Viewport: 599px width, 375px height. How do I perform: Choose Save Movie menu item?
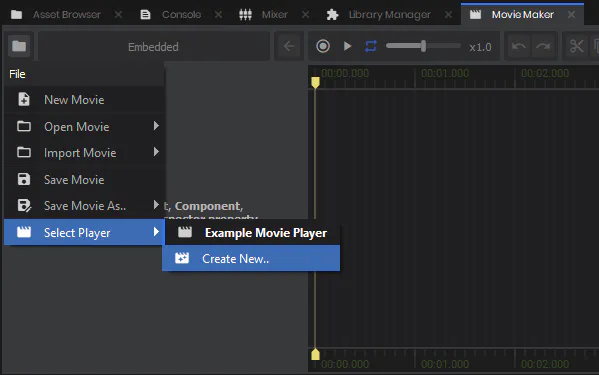[84, 179]
